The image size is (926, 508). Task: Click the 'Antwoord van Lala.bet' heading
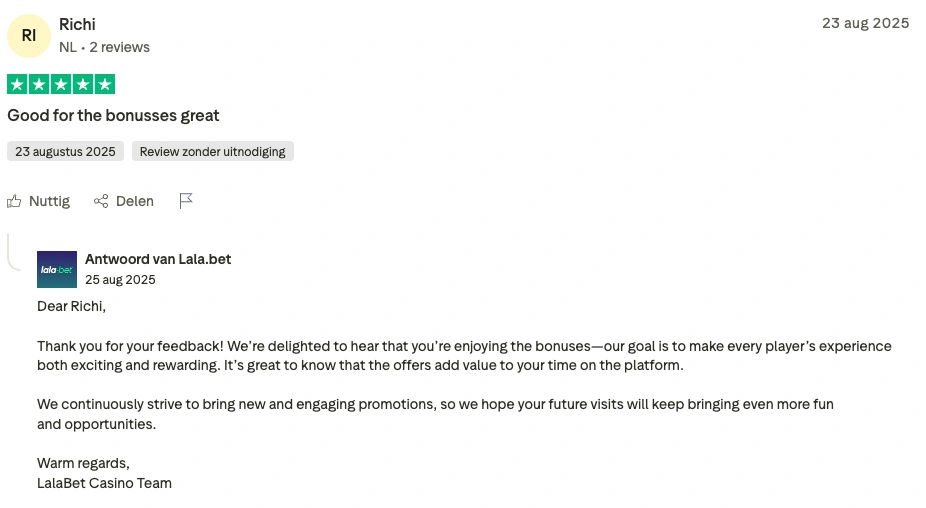pos(158,259)
